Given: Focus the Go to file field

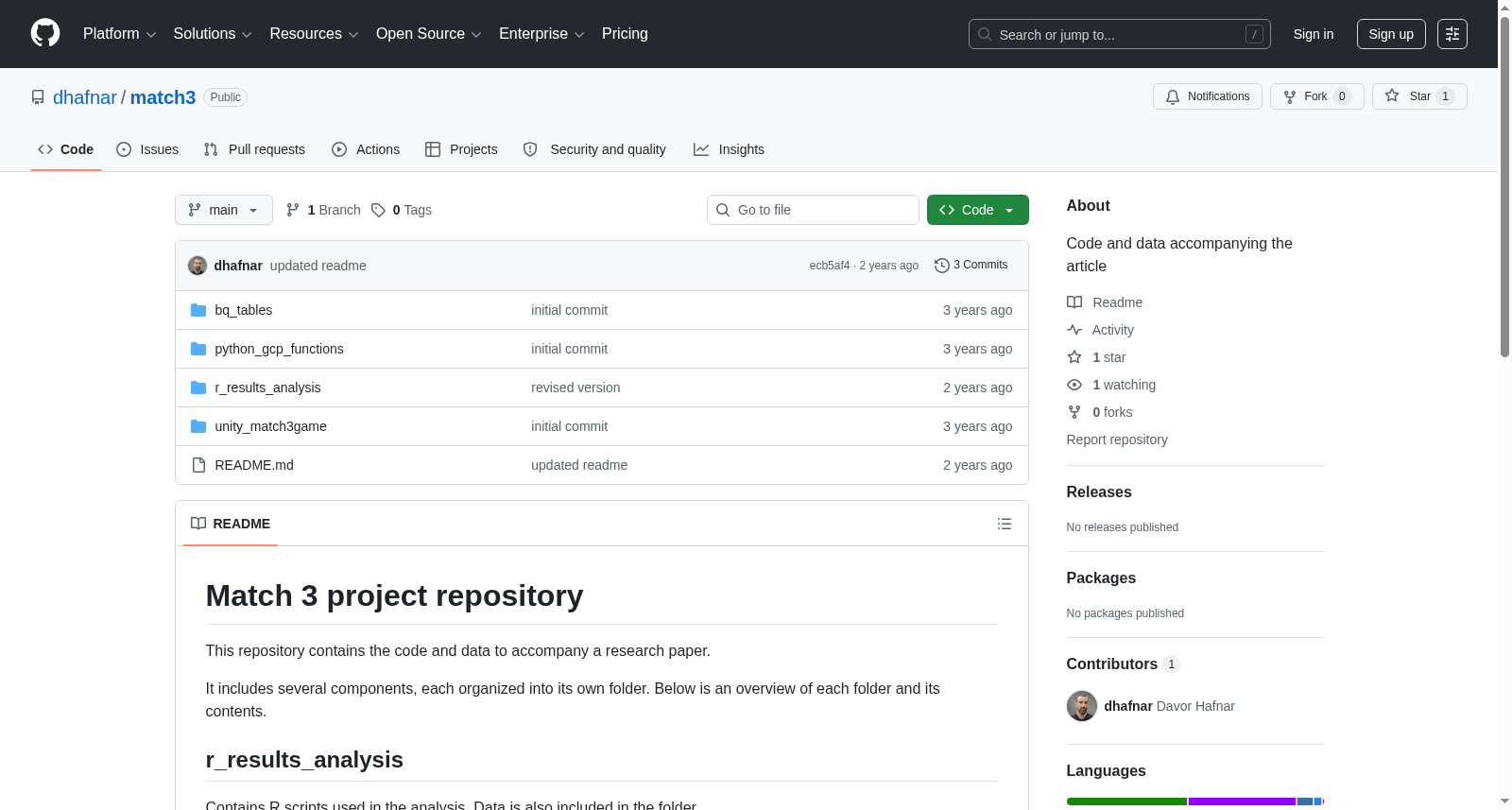Looking at the screenshot, I should (x=813, y=210).
